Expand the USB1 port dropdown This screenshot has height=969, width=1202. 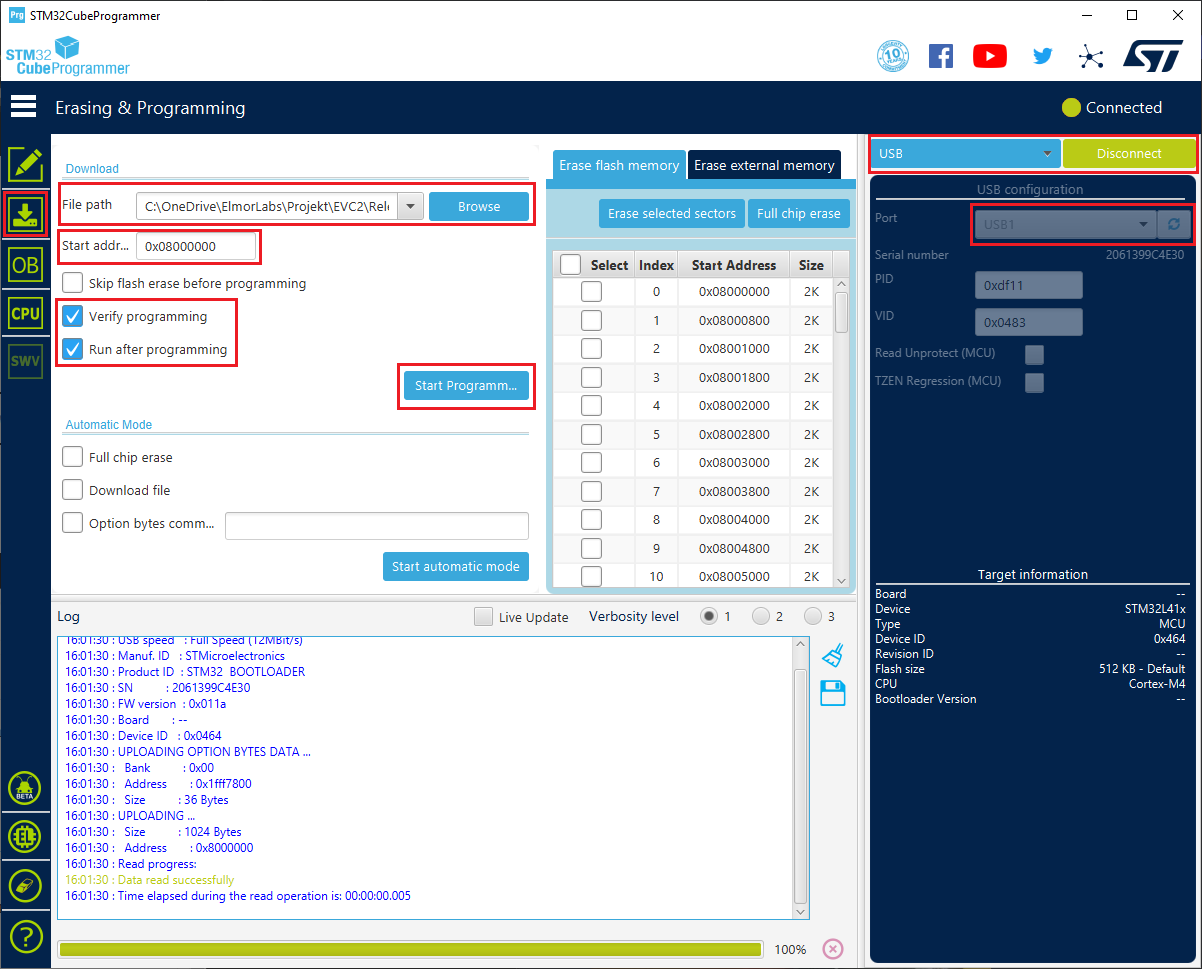pyautogui.click(x=1143, y=225)
